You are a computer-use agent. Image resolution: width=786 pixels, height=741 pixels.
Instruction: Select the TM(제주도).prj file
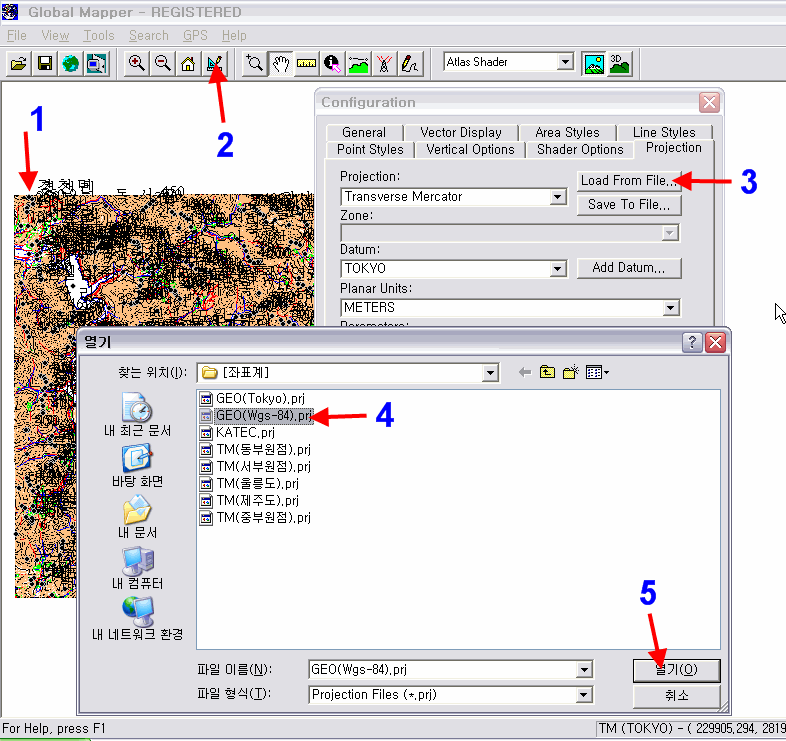click(250, 501)
